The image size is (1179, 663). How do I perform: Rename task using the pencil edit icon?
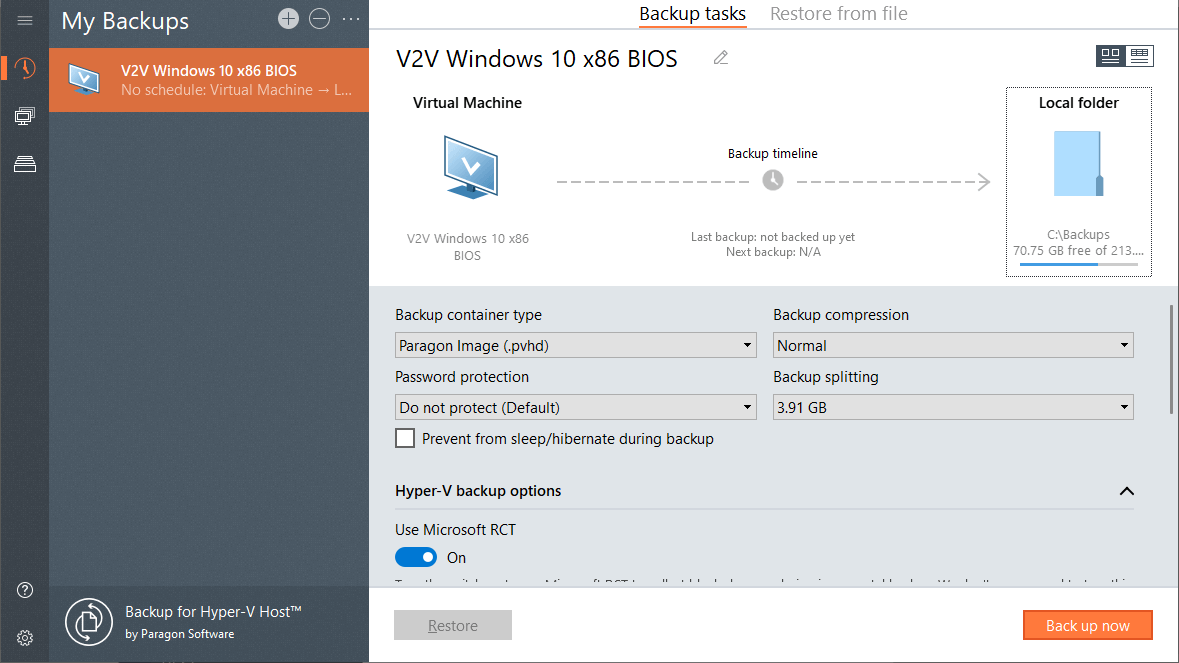[721, 59]
